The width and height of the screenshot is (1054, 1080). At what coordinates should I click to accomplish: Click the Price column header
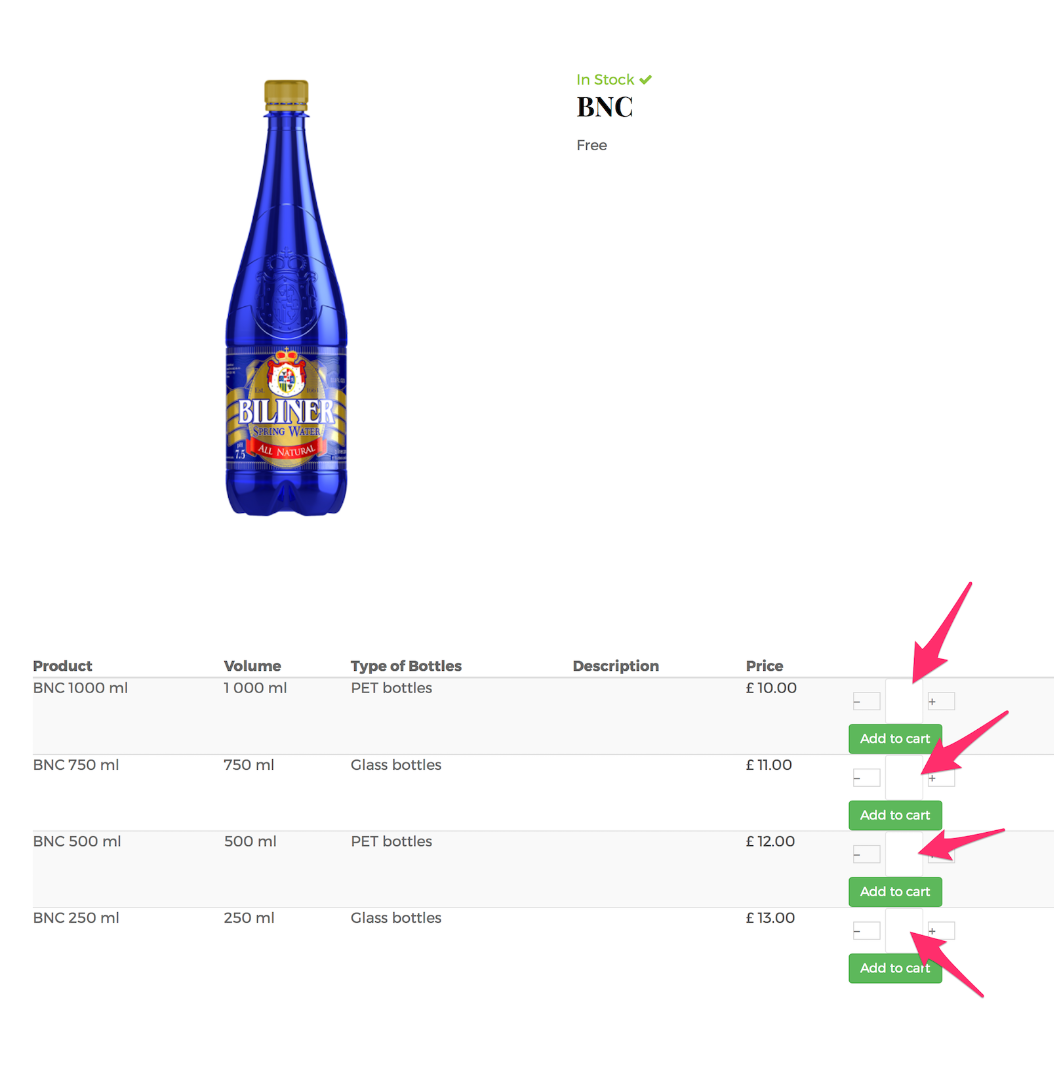(x=765, y=666)
